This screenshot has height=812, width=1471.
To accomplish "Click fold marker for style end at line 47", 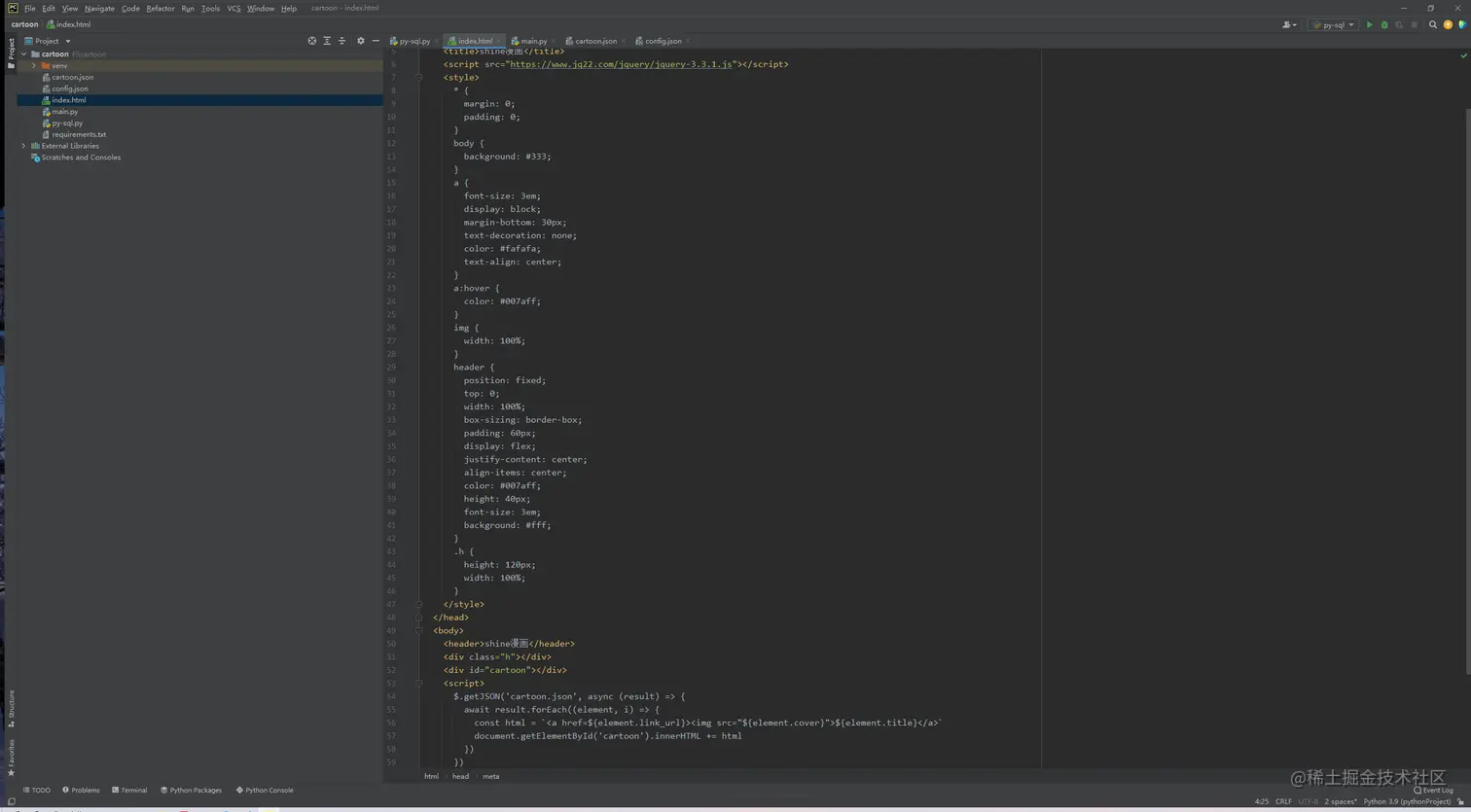I will pos(419,604).
